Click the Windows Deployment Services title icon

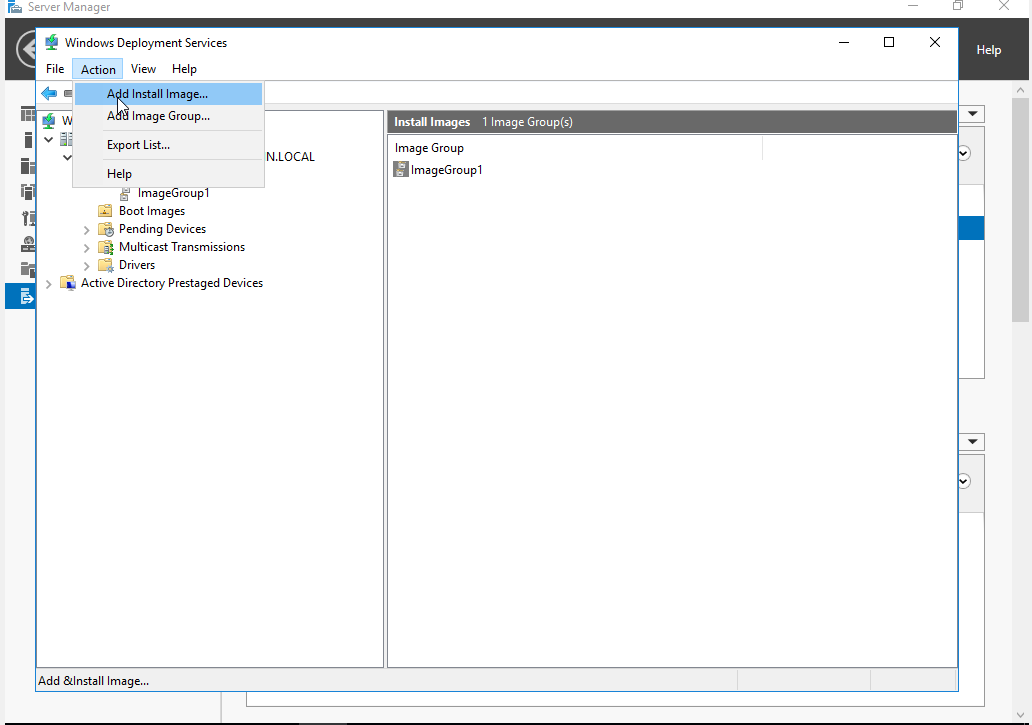point(52,43)
